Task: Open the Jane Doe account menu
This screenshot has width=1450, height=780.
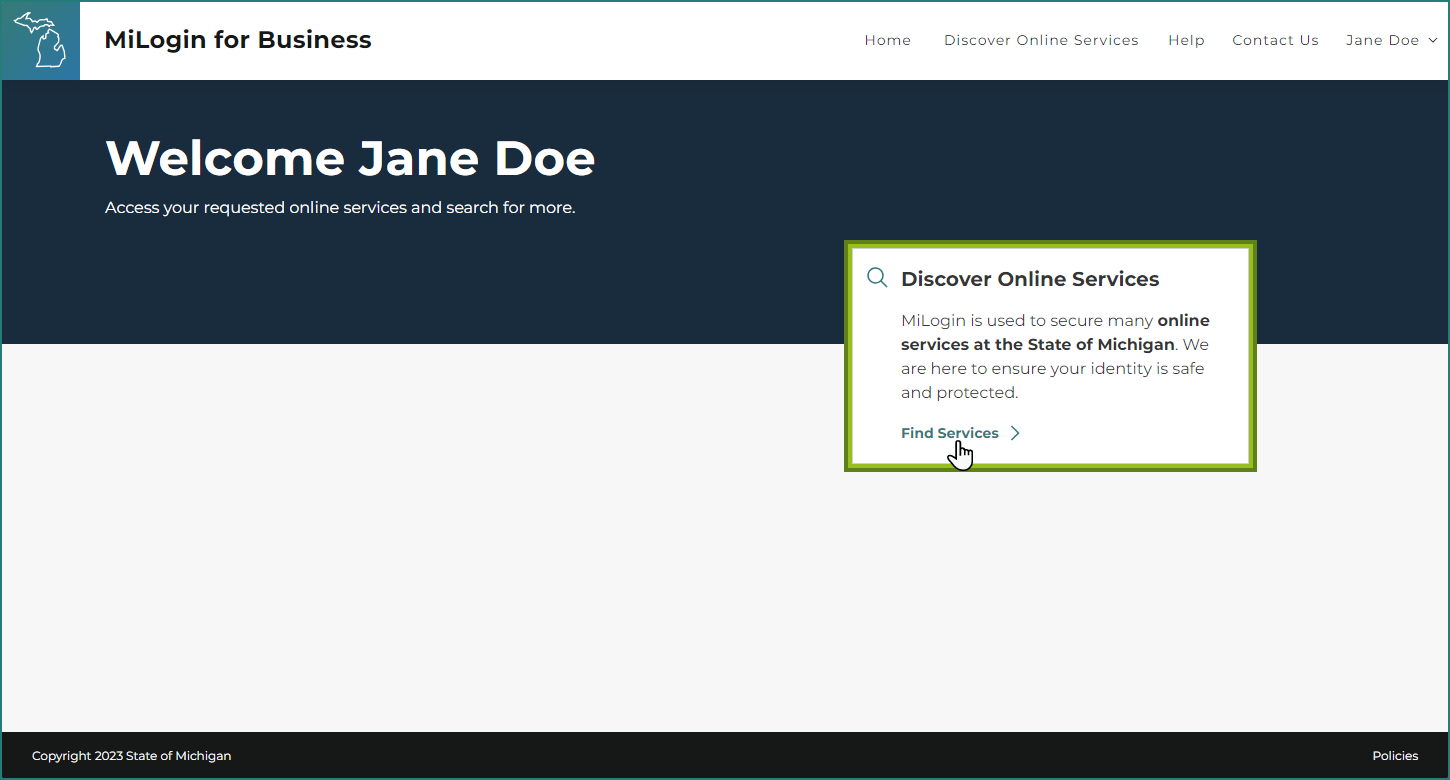Action: point(1391,40)
